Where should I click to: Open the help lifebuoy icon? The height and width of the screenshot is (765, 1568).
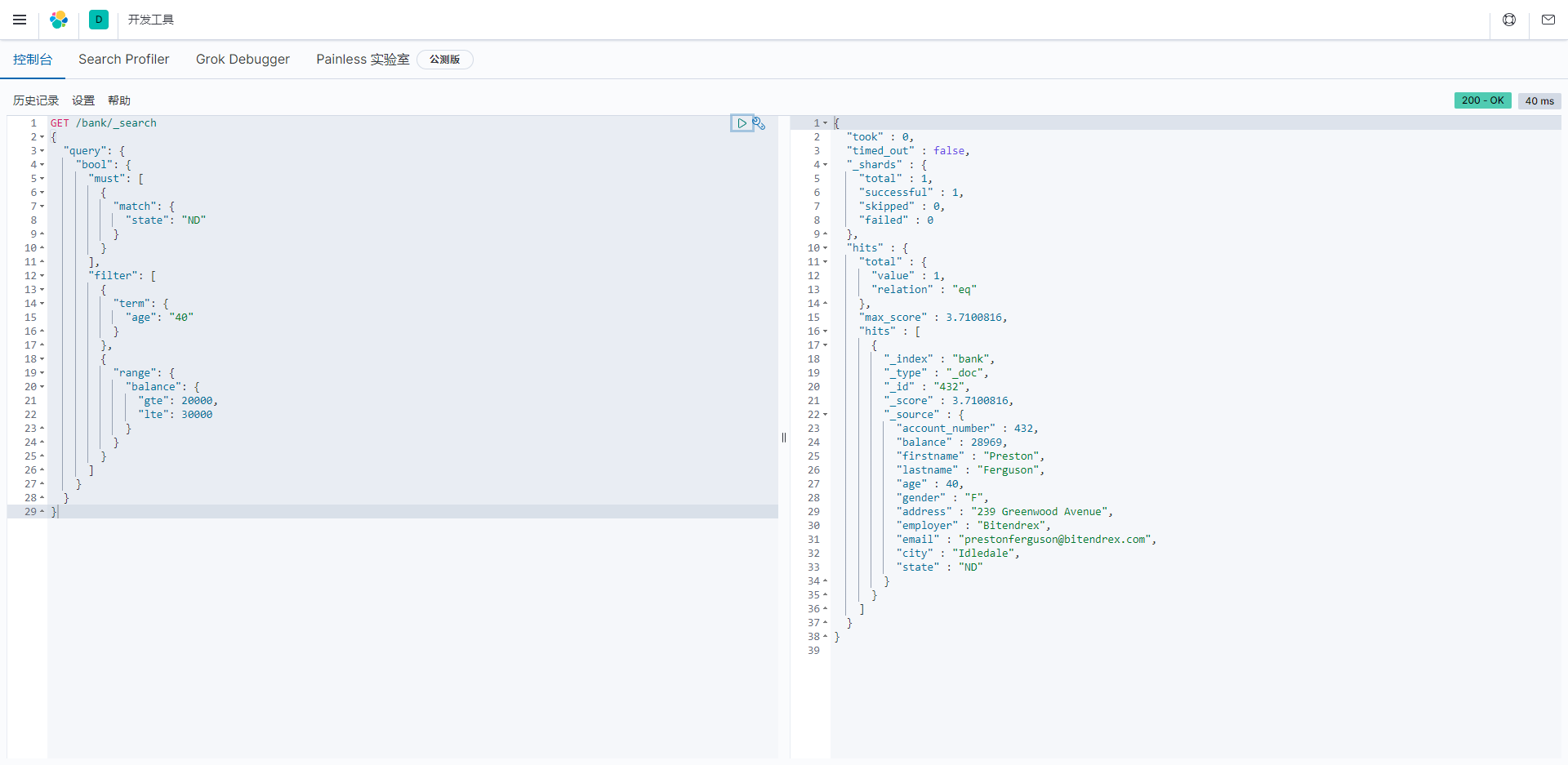1509,20
